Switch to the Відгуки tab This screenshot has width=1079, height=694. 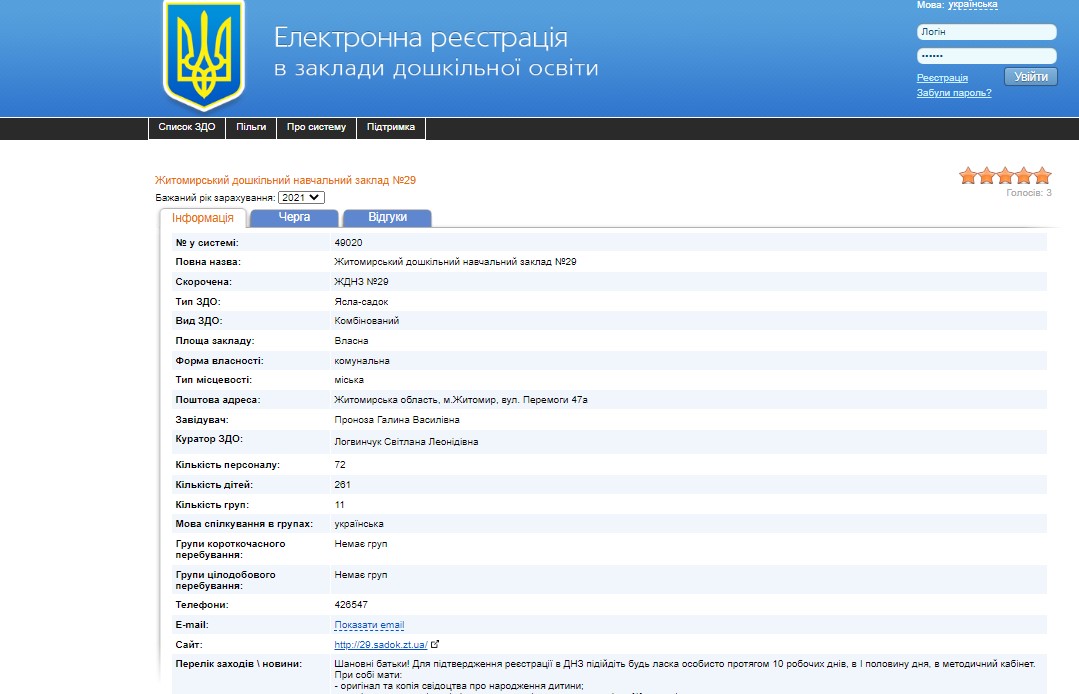click(x=387, y=217)
